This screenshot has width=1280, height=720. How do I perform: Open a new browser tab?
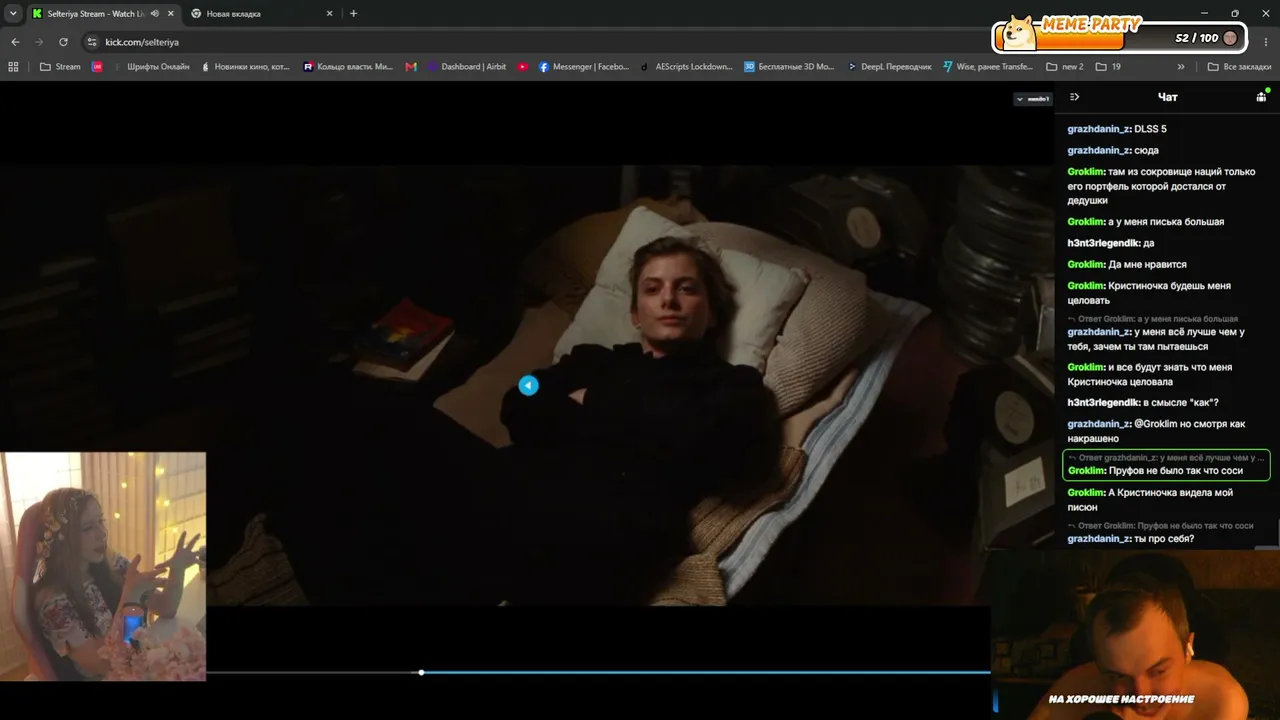click(x=353, y=14)
